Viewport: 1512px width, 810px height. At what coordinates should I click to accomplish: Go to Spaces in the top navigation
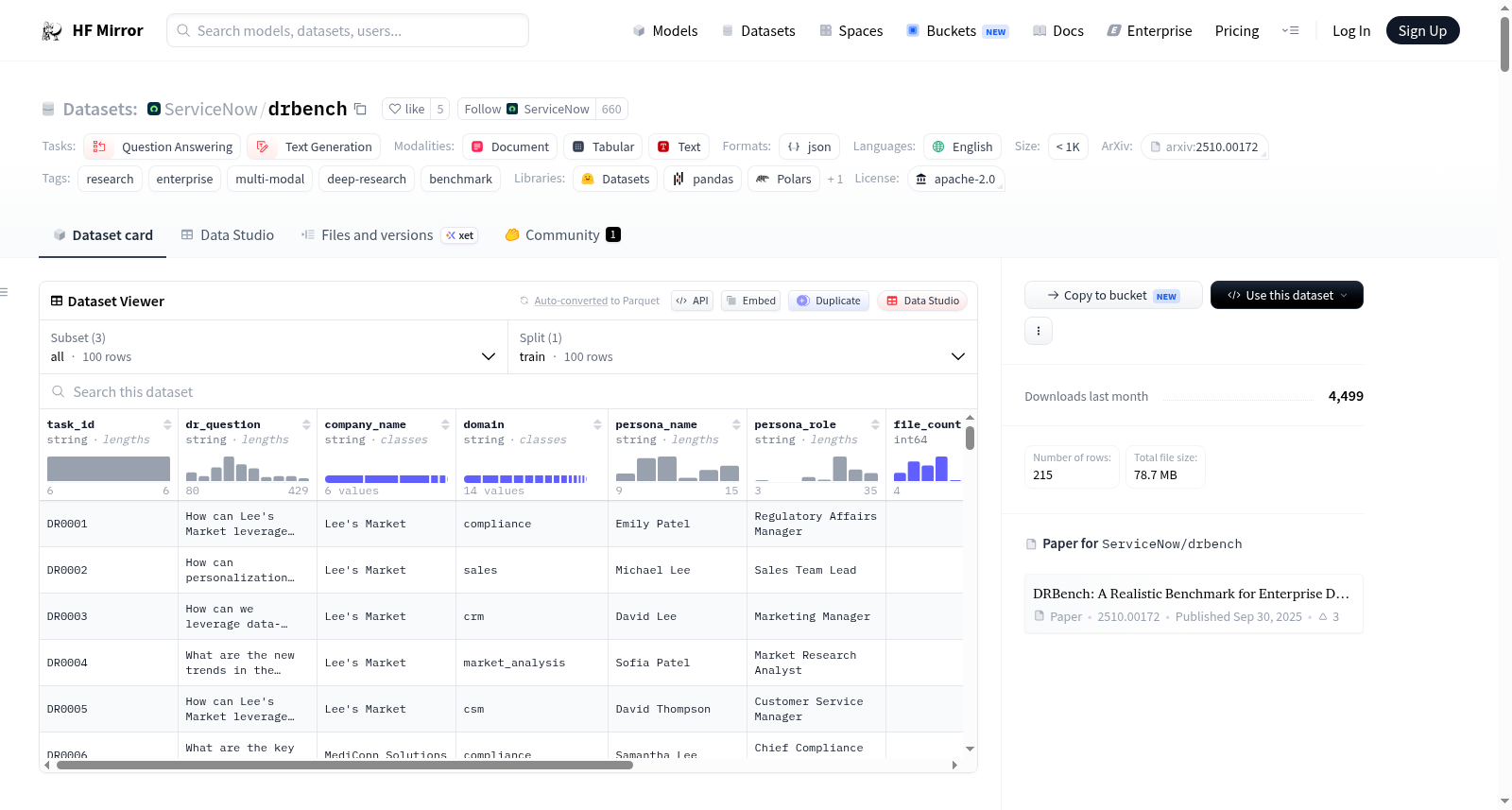[x=850, y=30]
